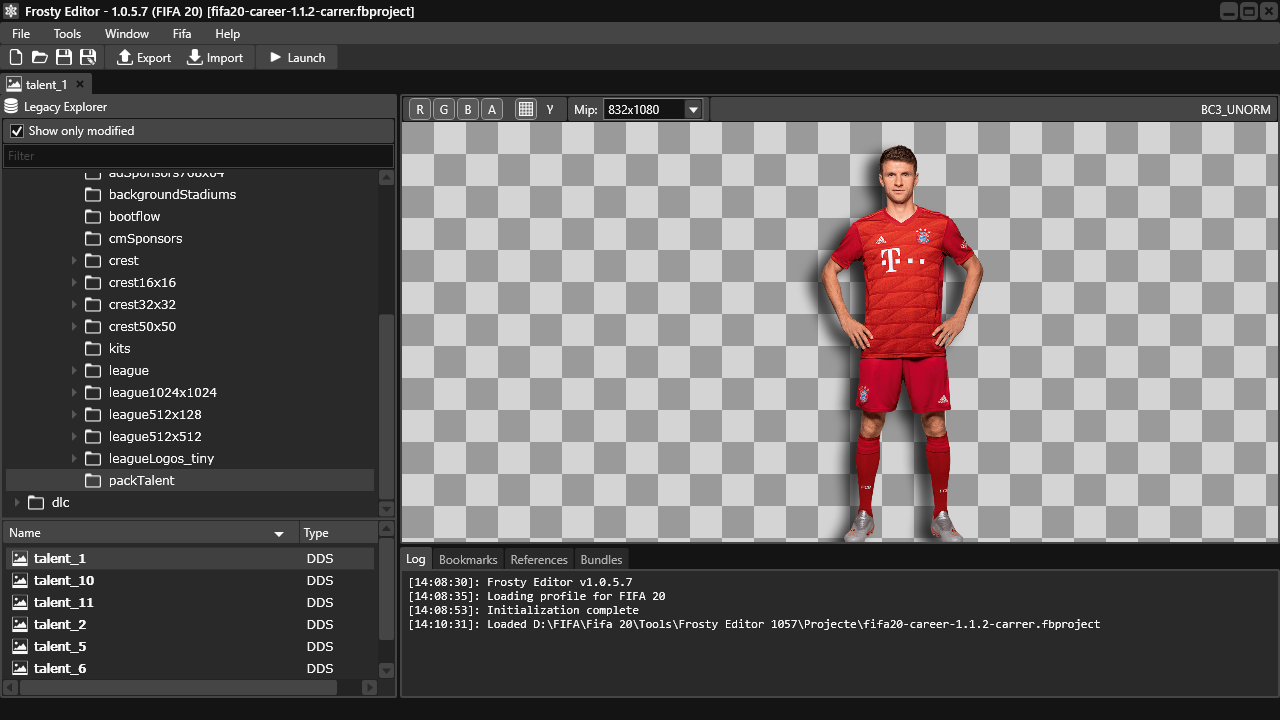Switch to the Bundles tab
This screenshot has height=720, width=1280.
(601, 560)
